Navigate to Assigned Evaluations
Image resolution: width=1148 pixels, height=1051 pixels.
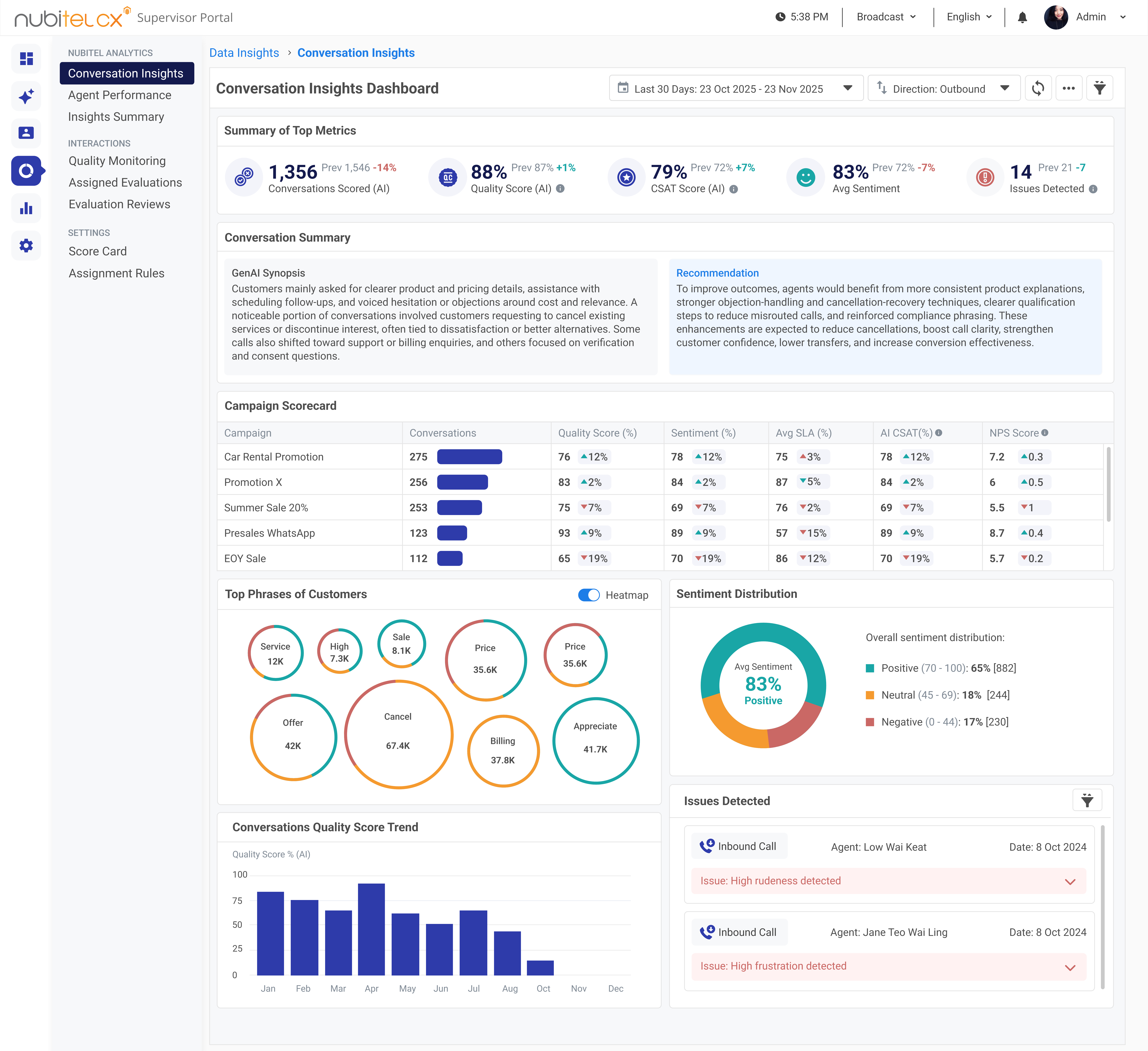click(x=125, y=183)
